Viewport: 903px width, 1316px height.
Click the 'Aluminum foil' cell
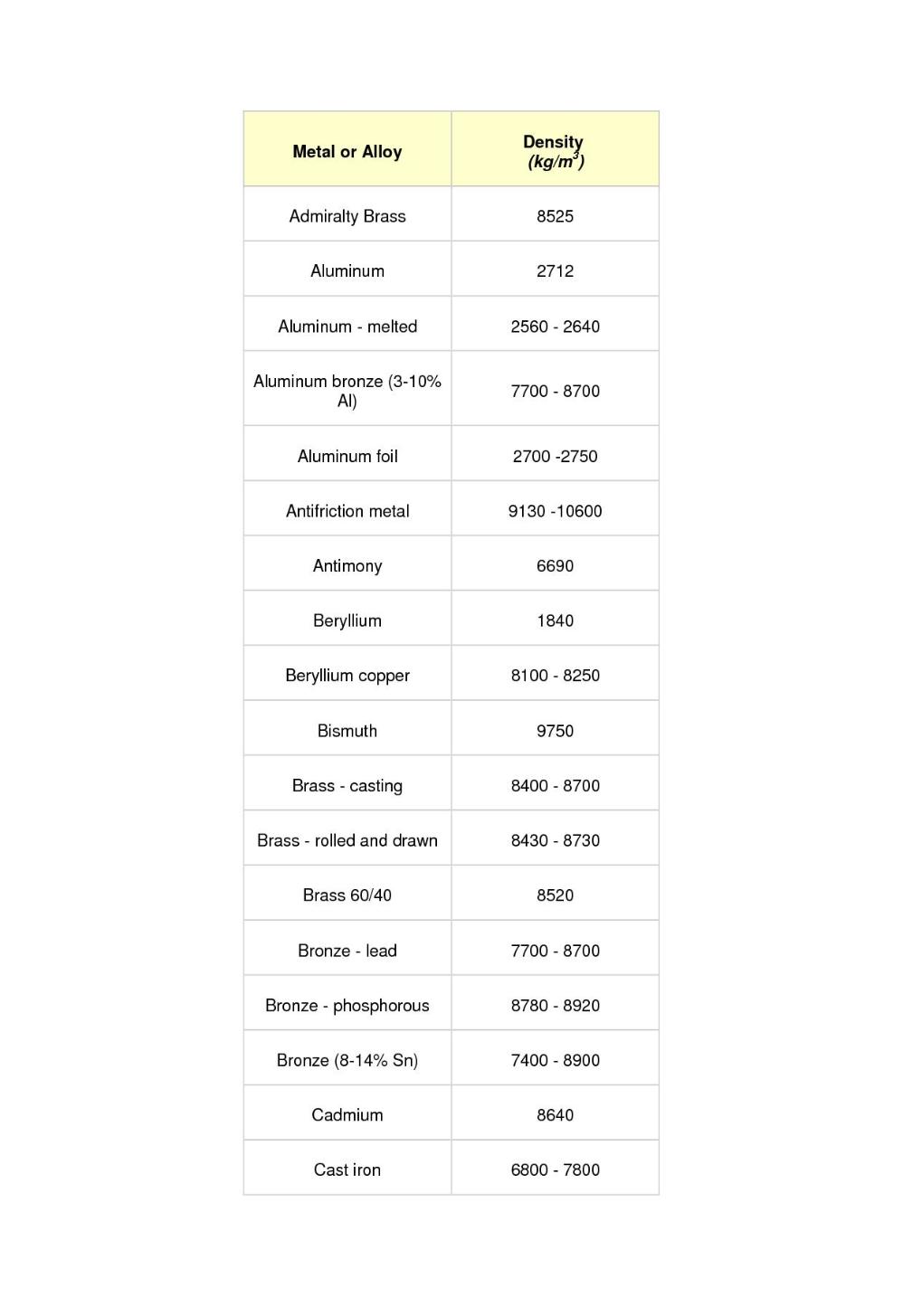tap(347, 457)
